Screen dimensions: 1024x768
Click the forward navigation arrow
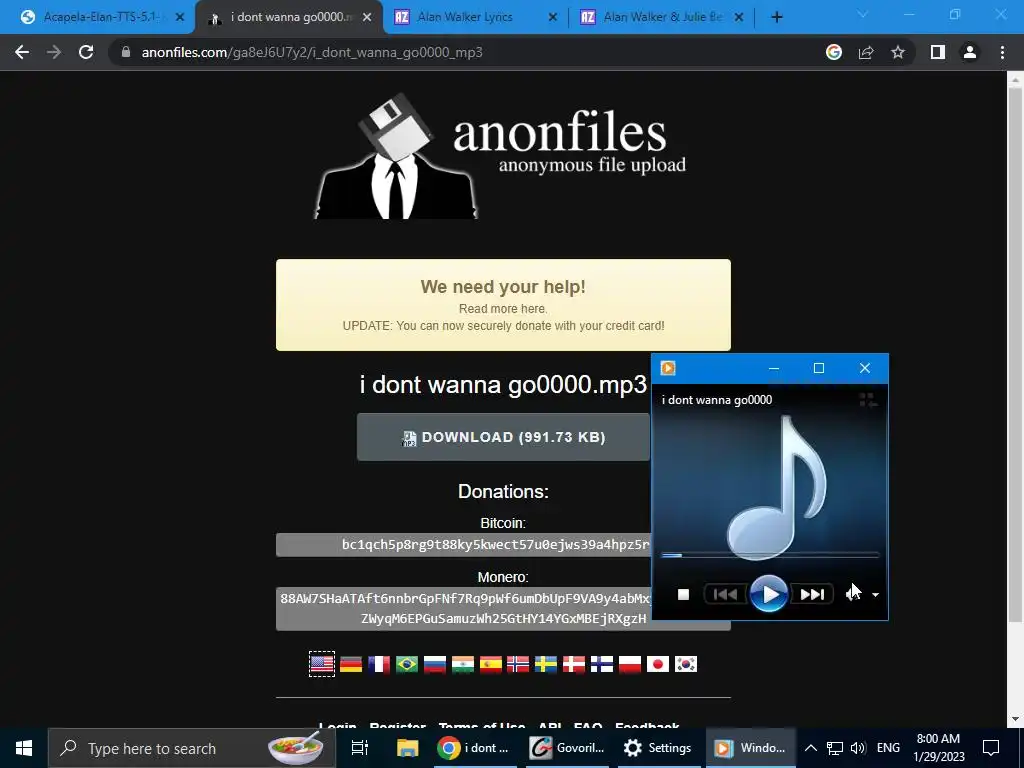click(x=54, y=52)
